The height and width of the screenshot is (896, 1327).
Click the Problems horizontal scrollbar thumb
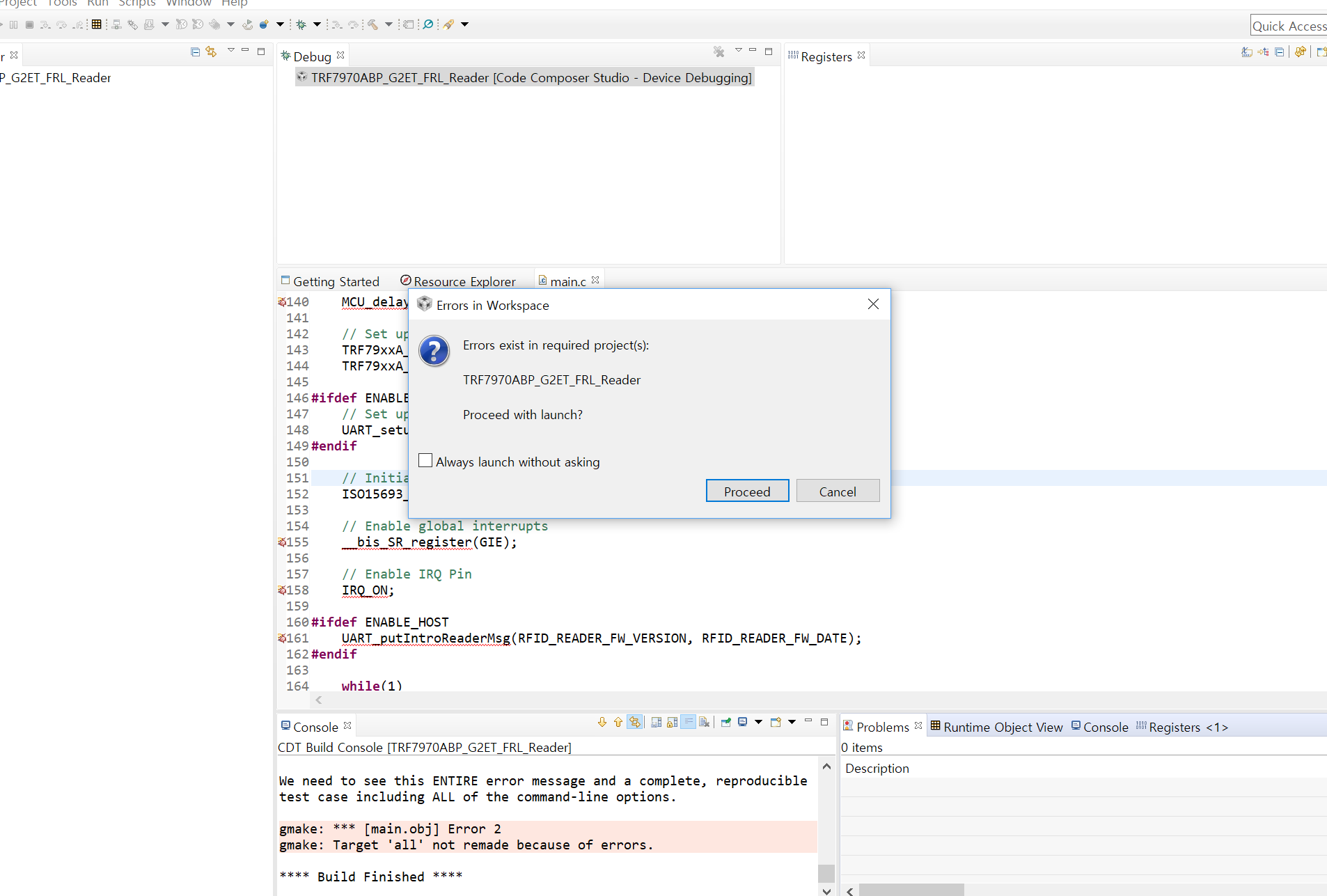point(911,890)
